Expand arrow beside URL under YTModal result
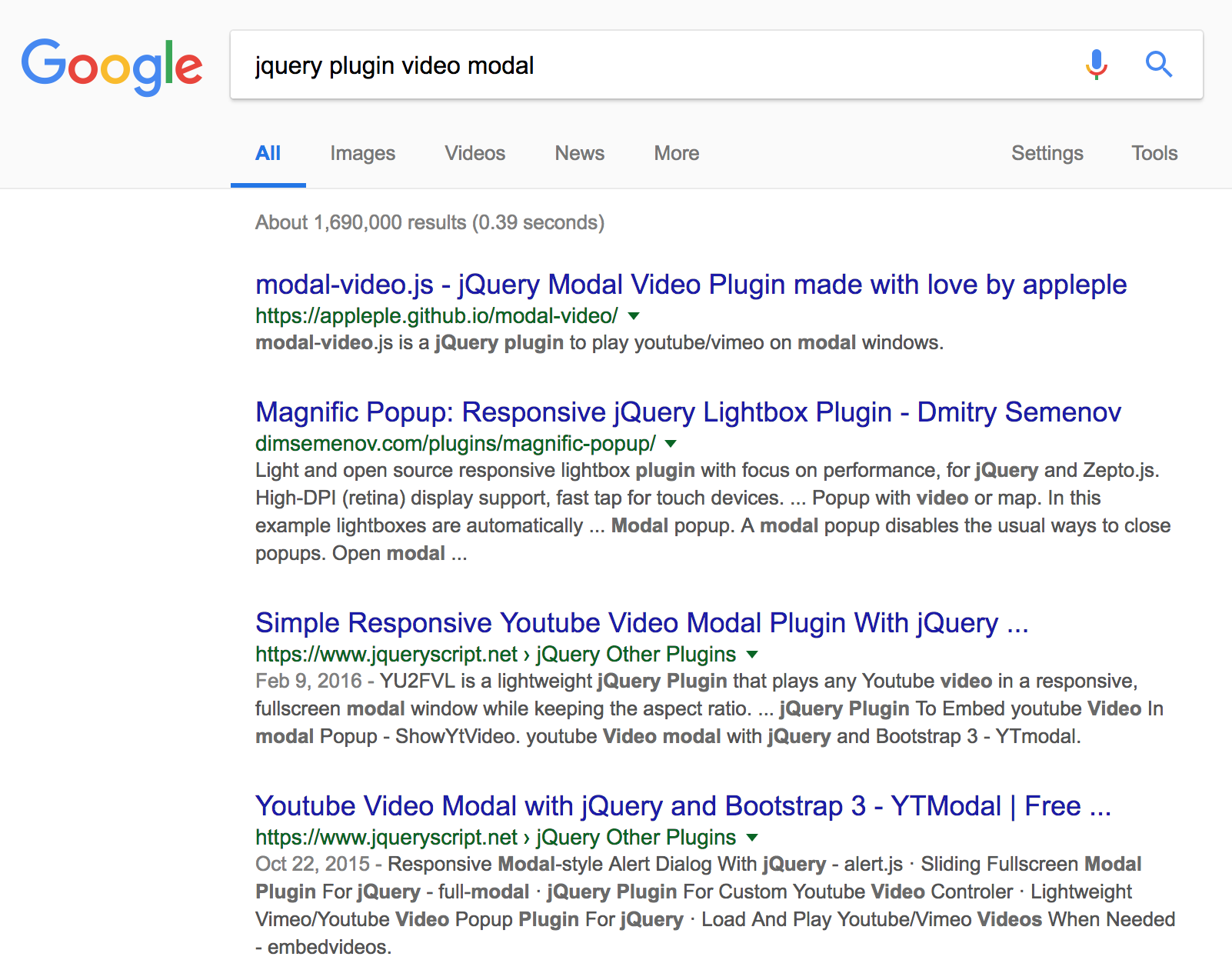Screen dimensions: 1232x980 [x=752, y=838]
